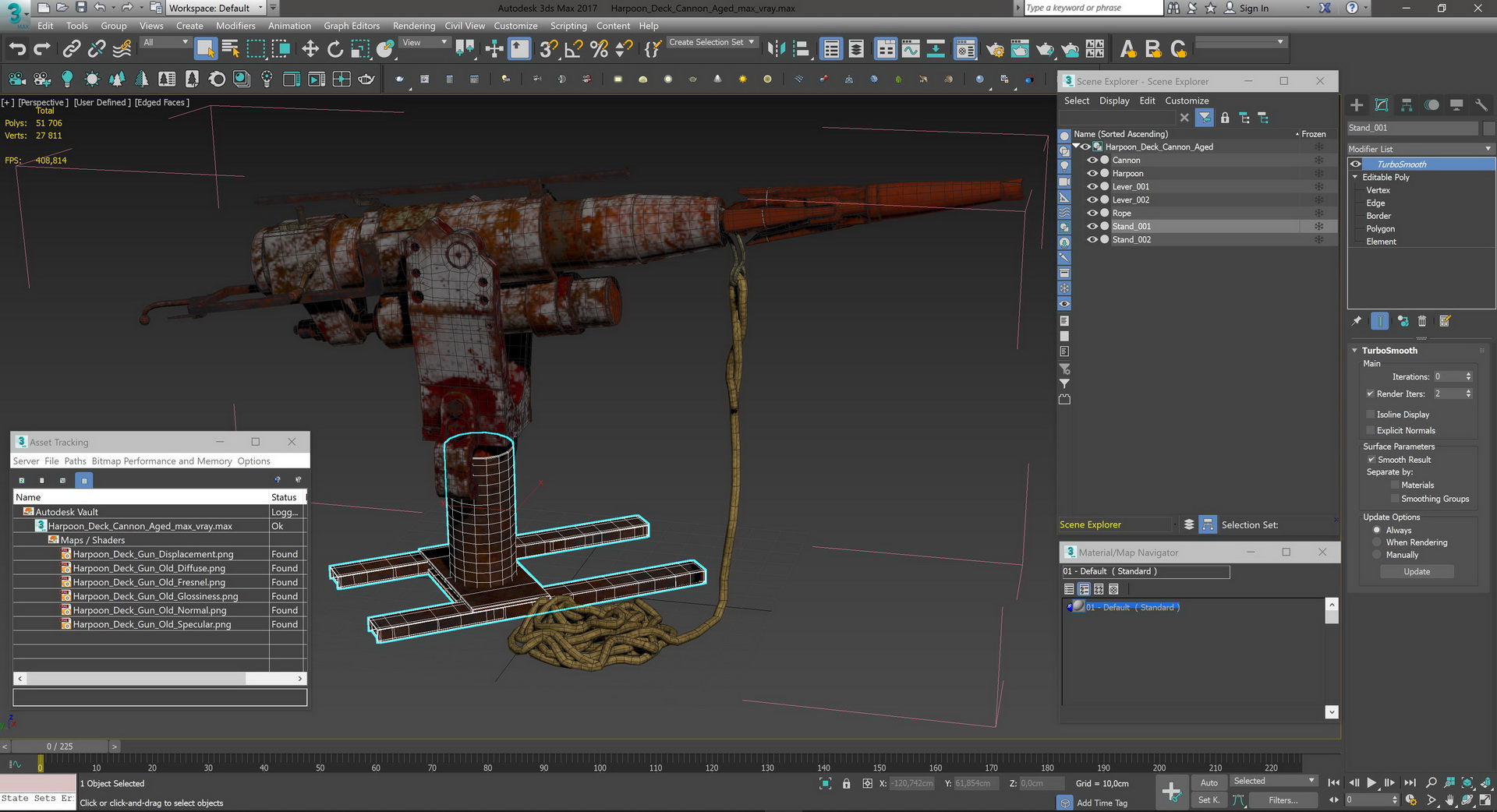The image size is (1497, 812).
Task: Select the When Rendering update option
Action: pos(1377,542)
